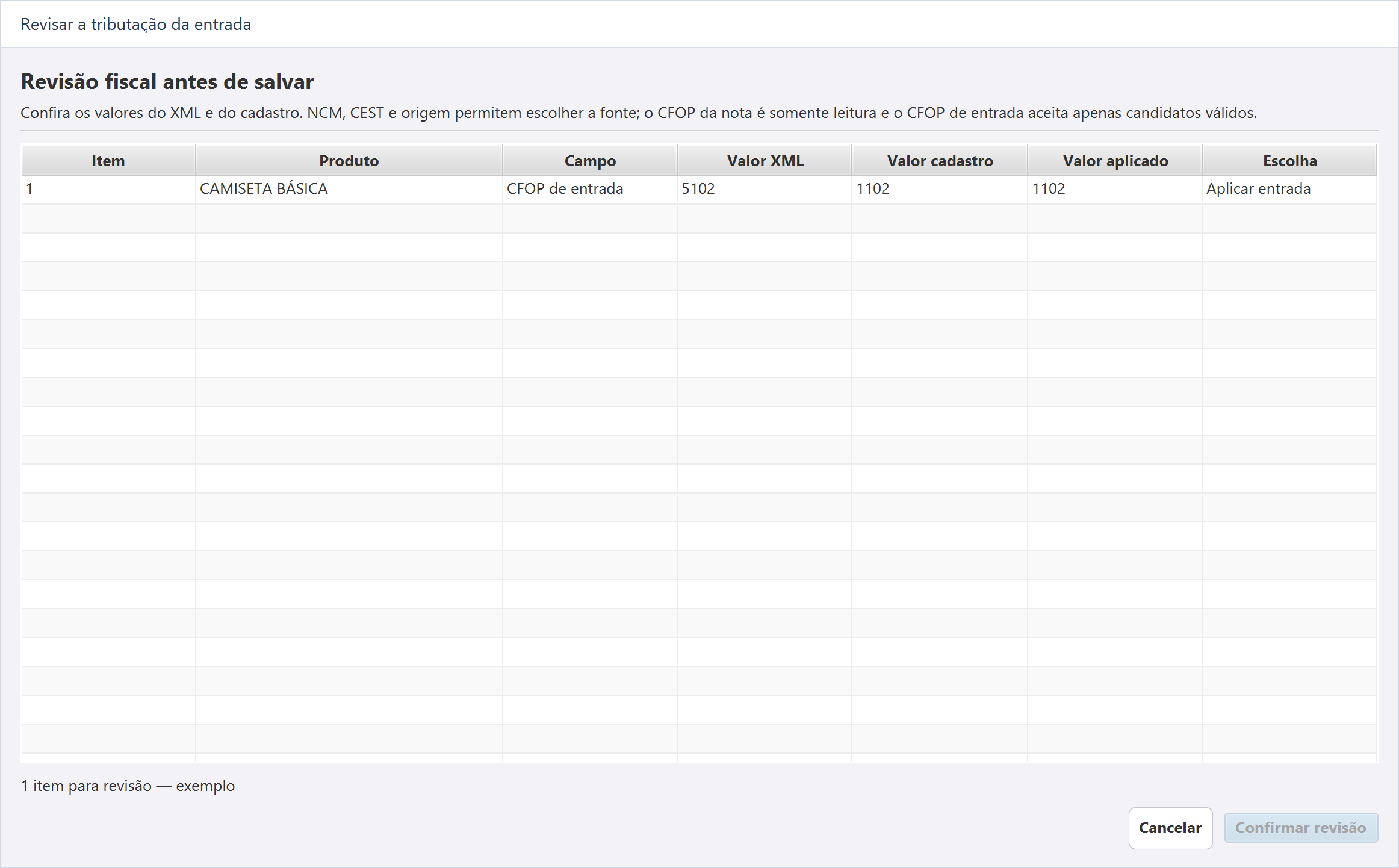Click the Valor aplicado column header

tap(1115, 161)
